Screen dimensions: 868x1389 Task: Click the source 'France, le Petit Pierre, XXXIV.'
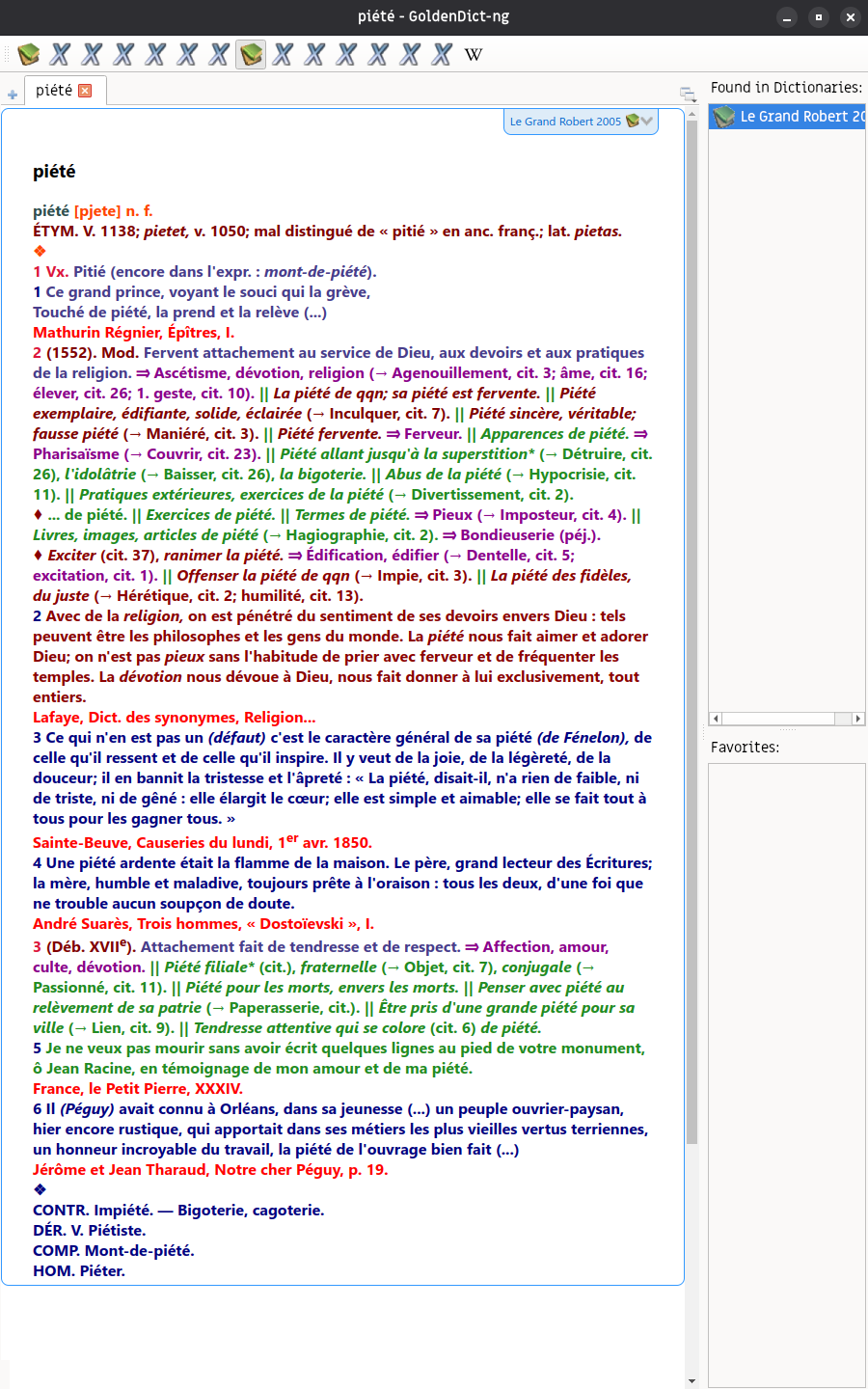(138, 1089)
